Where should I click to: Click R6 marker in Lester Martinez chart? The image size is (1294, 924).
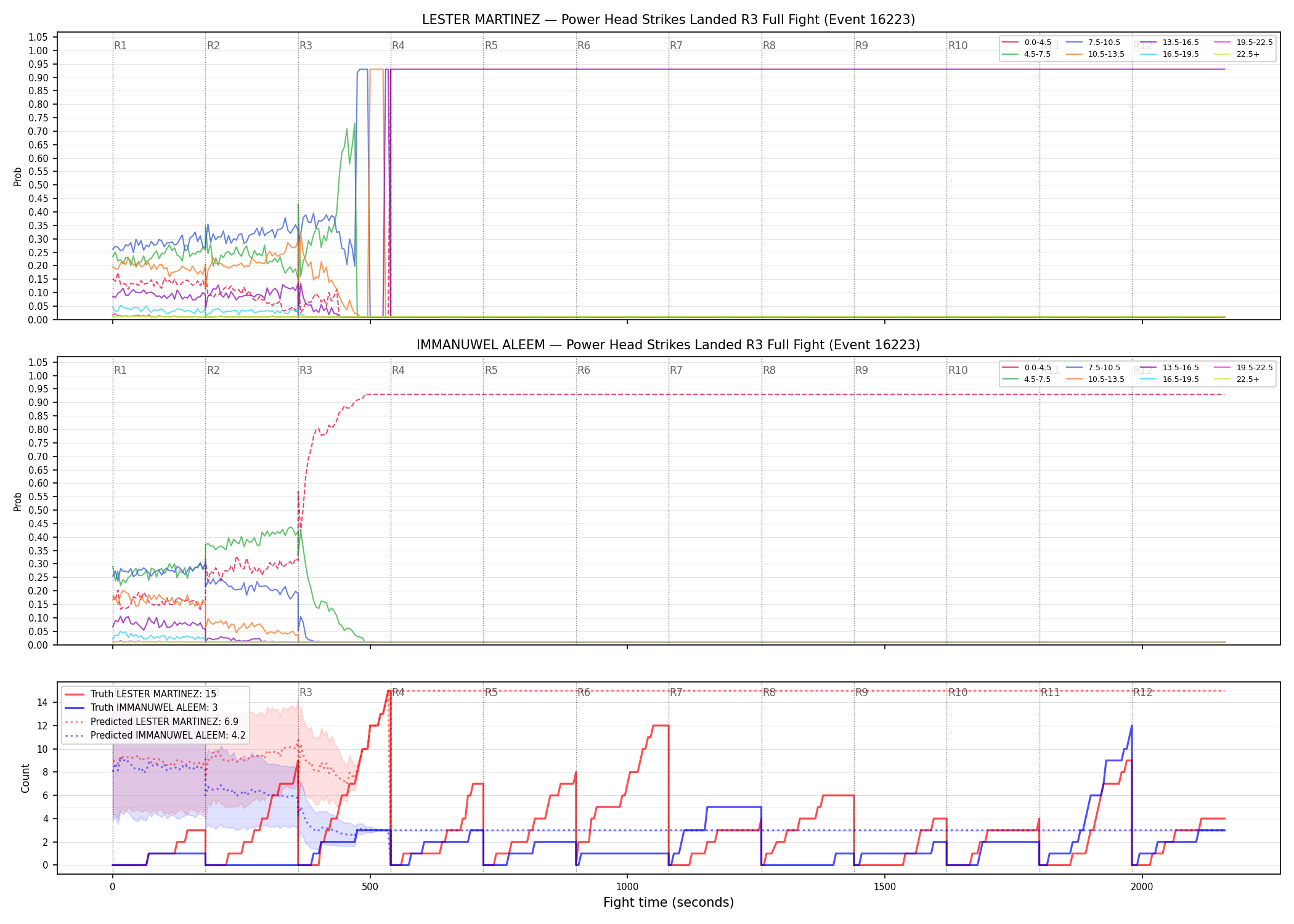(x=584, y=46)
